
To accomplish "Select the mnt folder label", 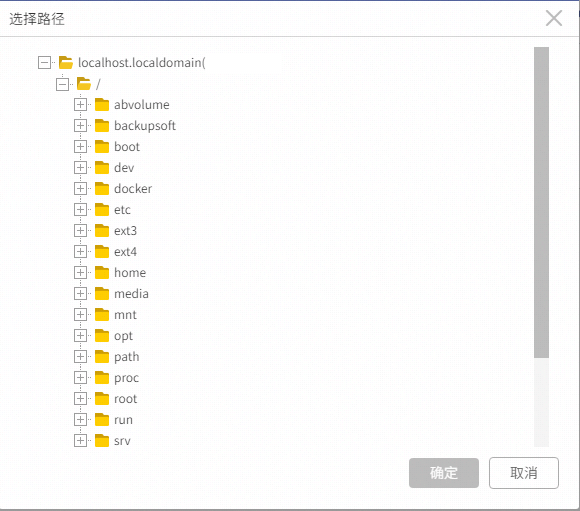I will (x=125, y=315).
